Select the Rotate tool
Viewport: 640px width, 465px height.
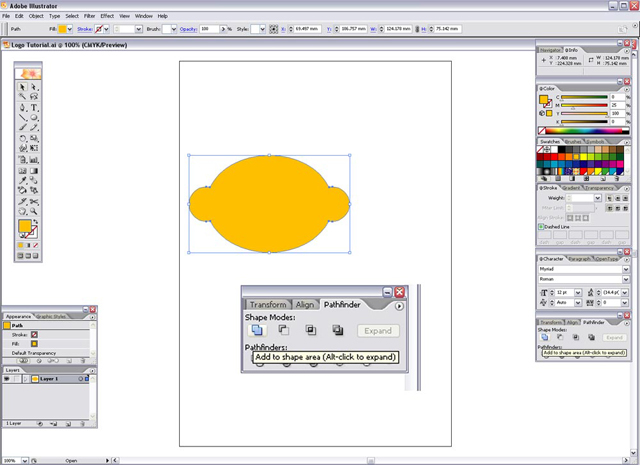(x=22, y=139)
